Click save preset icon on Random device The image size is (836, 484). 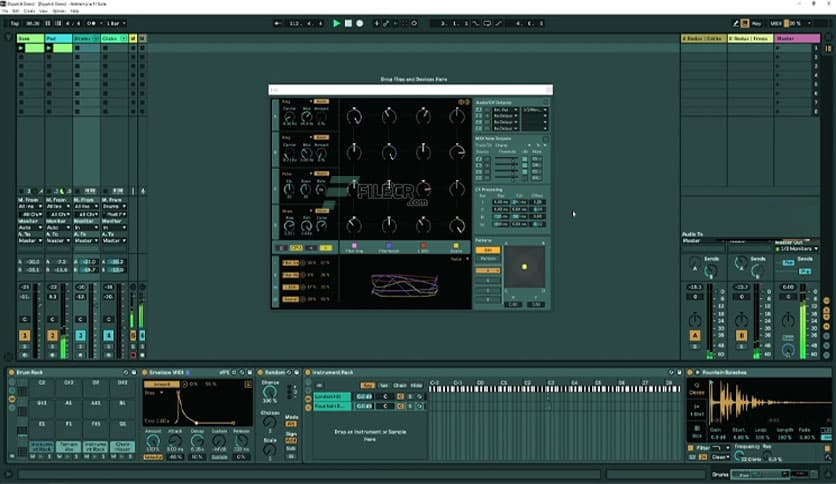[297, 372]
